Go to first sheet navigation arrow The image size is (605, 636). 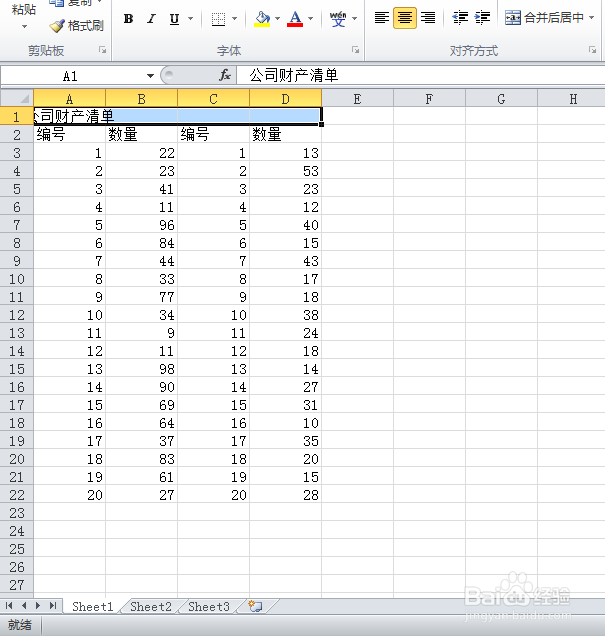click(9, 606)
